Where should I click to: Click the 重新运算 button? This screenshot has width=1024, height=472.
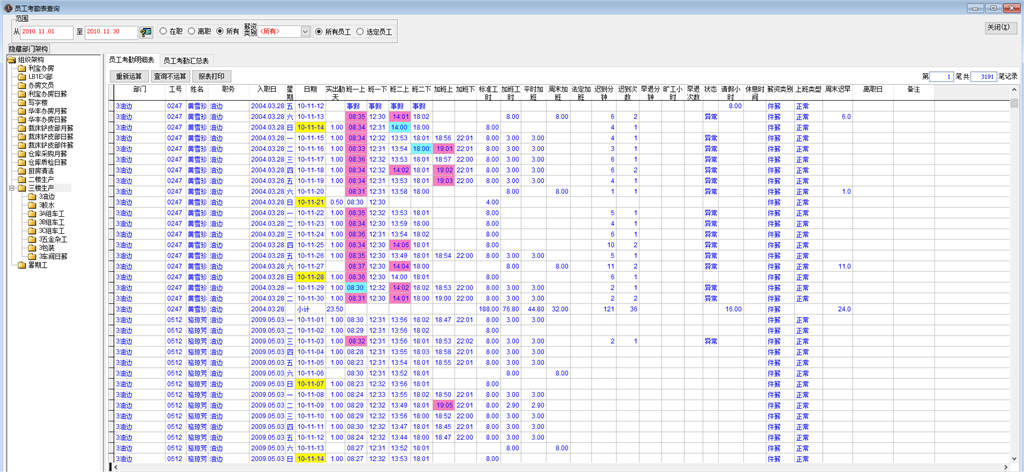[129, 76]
